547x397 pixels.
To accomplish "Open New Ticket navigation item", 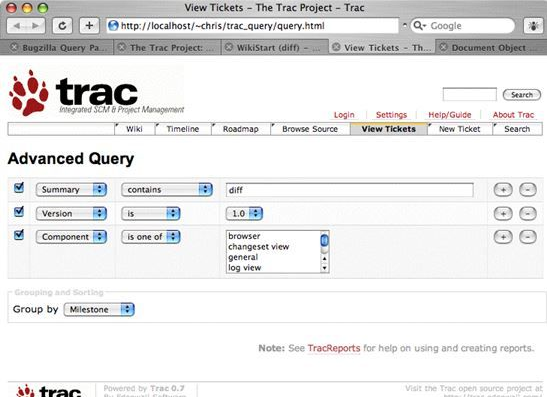I will (460, 129).
